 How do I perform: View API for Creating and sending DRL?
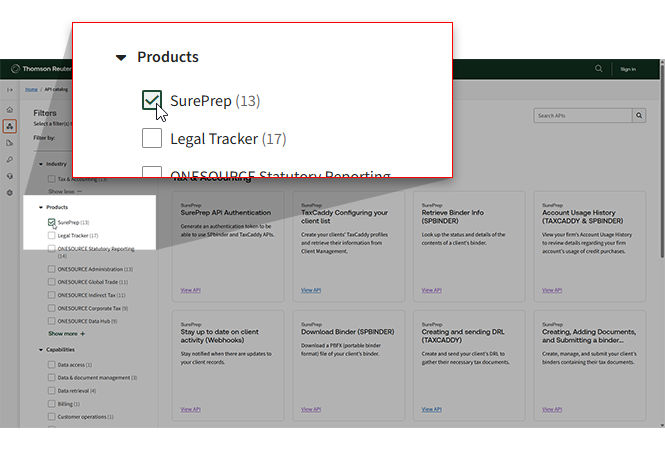(431, 410)
